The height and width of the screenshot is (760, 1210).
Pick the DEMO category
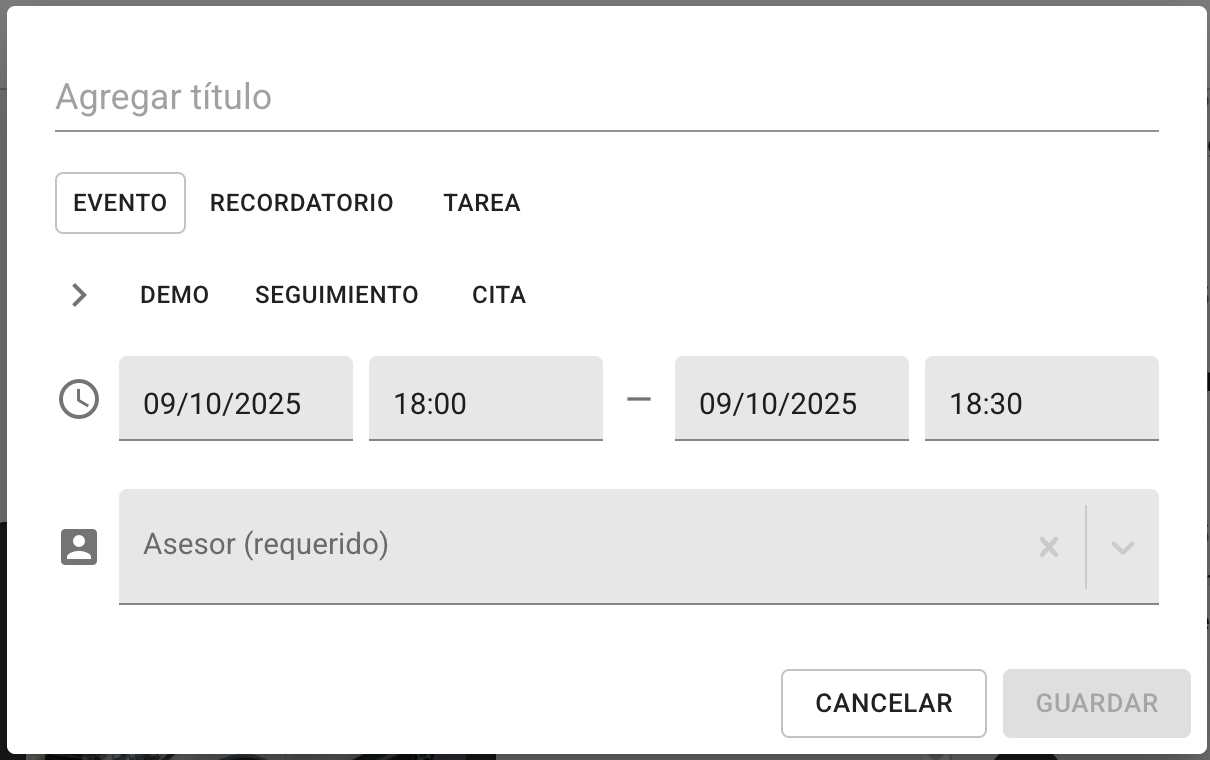pos(174,295)
